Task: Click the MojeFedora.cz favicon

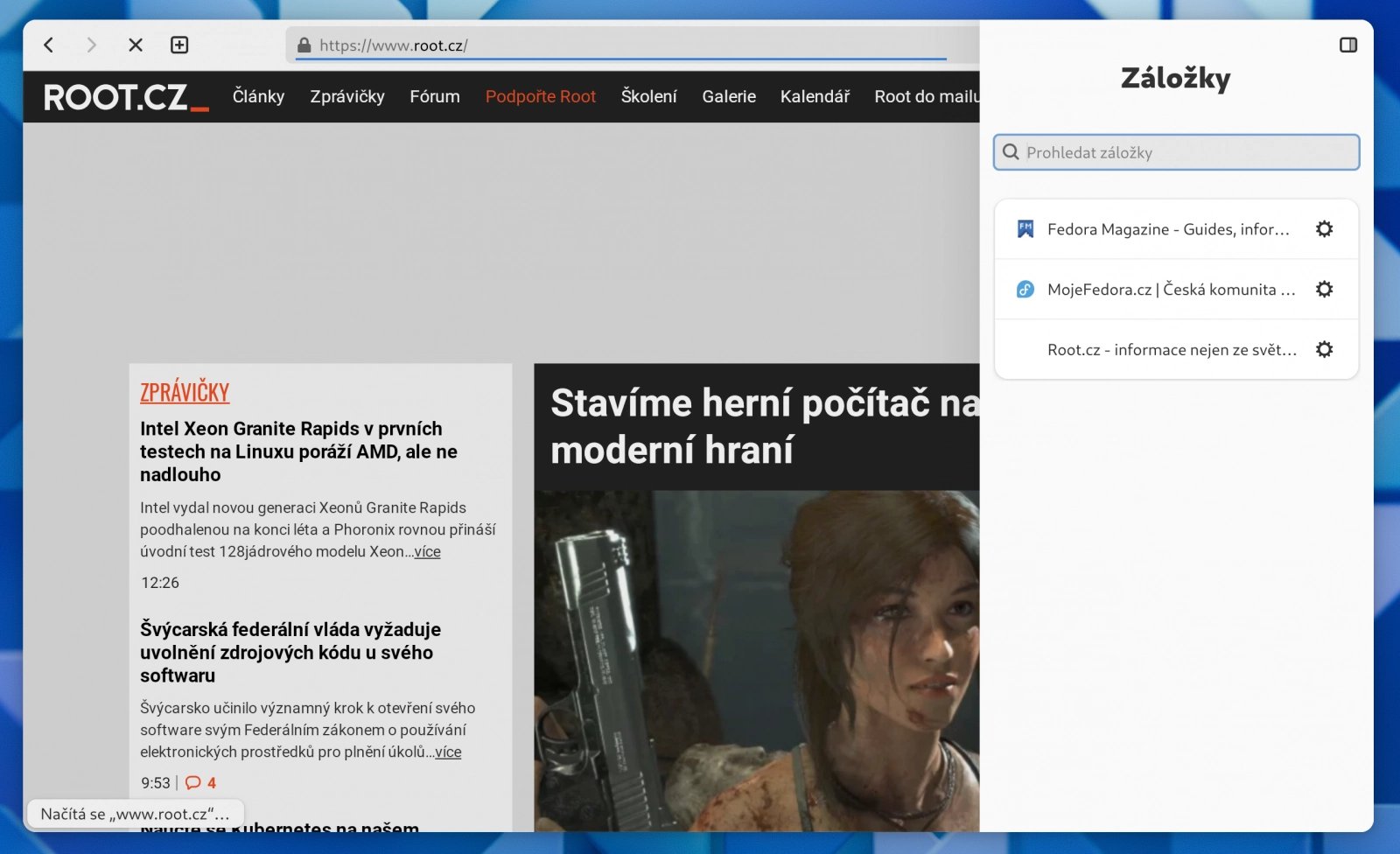Action: coord(1025,290)
